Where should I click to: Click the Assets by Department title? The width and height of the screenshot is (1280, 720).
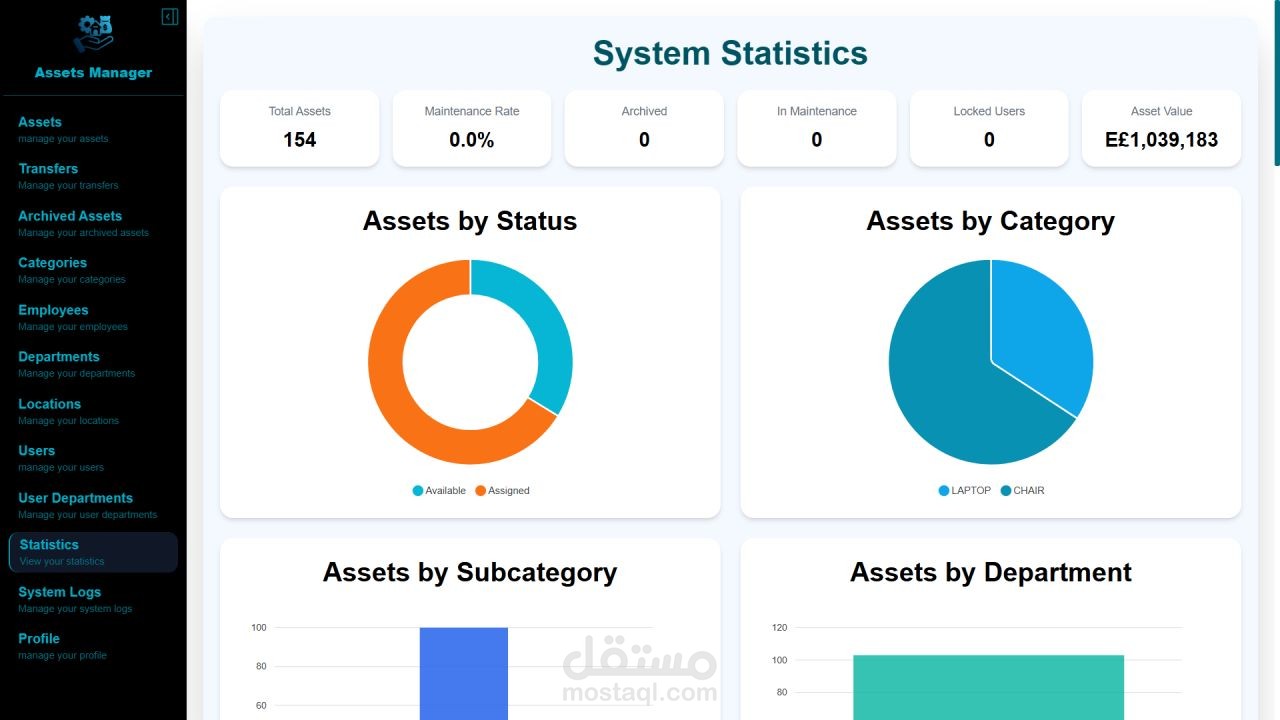[x=991, y=572]
